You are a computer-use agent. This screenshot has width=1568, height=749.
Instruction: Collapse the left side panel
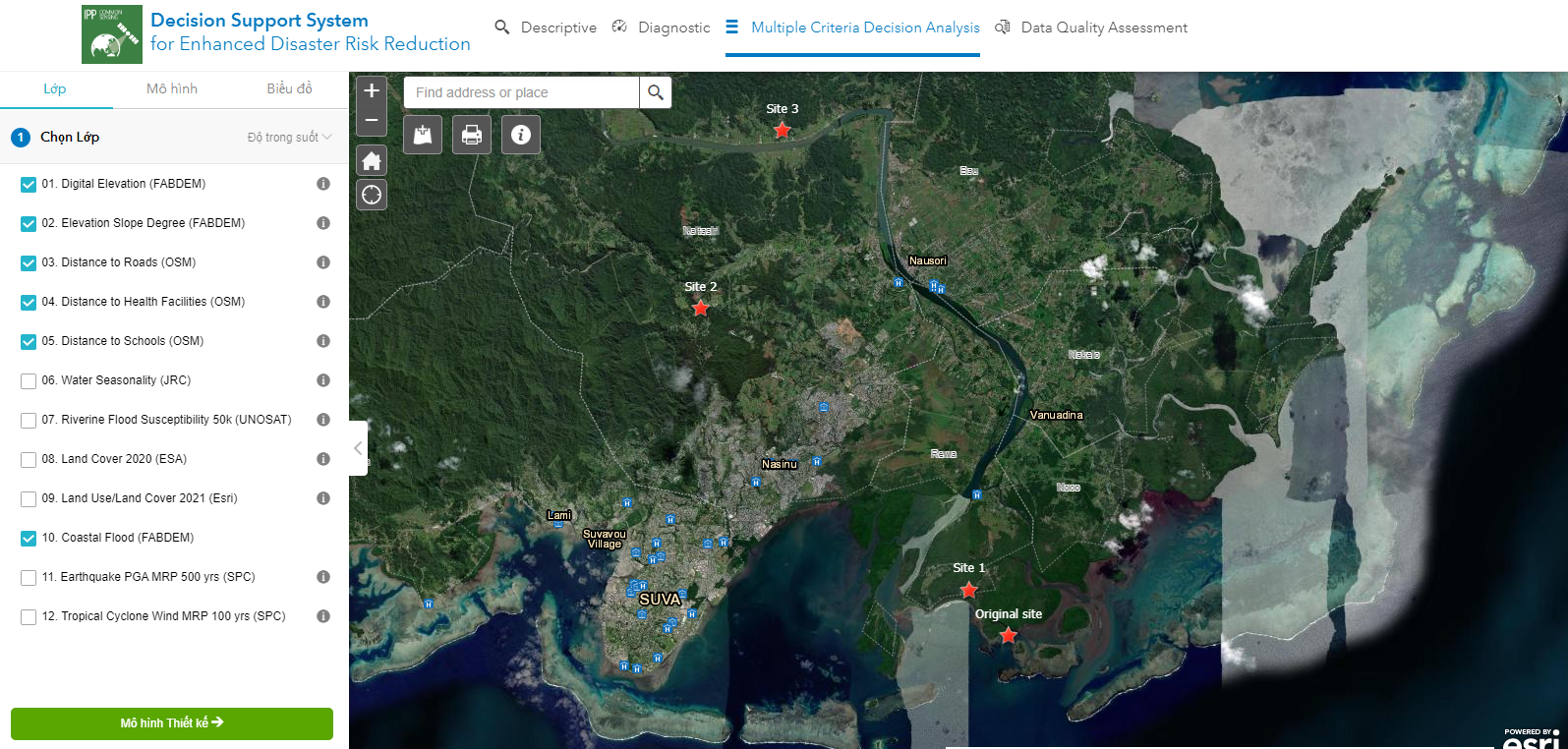pyautogui.click(x=358, y=448)
